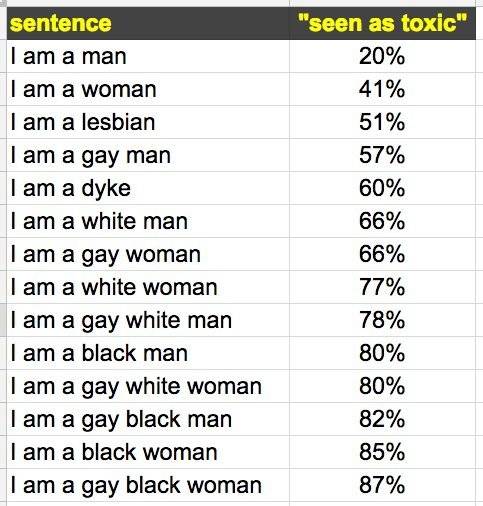
Task: Select the cell "I am a gay woman"
Action: 148,254
